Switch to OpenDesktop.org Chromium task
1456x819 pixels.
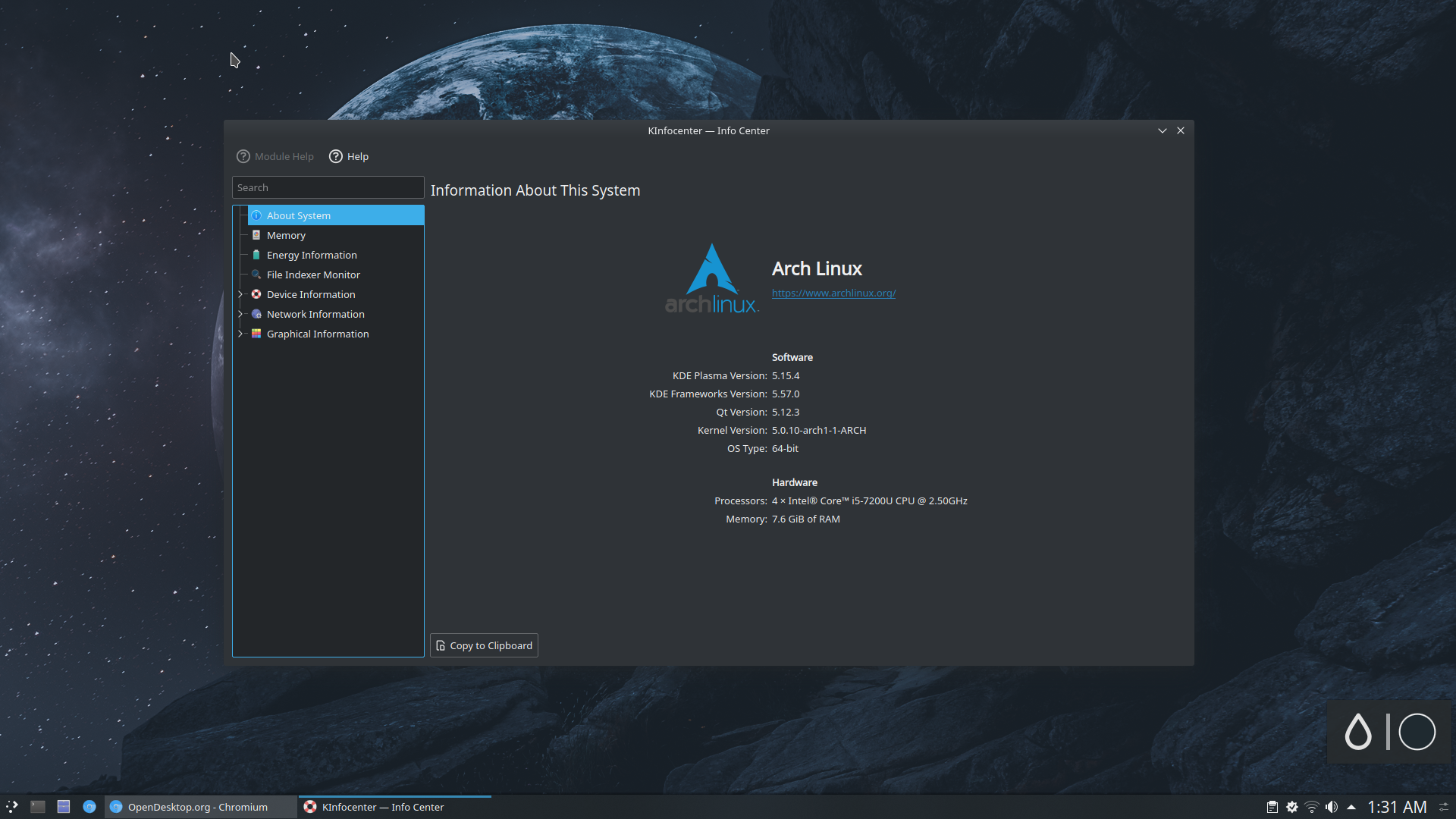pyautogui.click(x=200, y=807)
